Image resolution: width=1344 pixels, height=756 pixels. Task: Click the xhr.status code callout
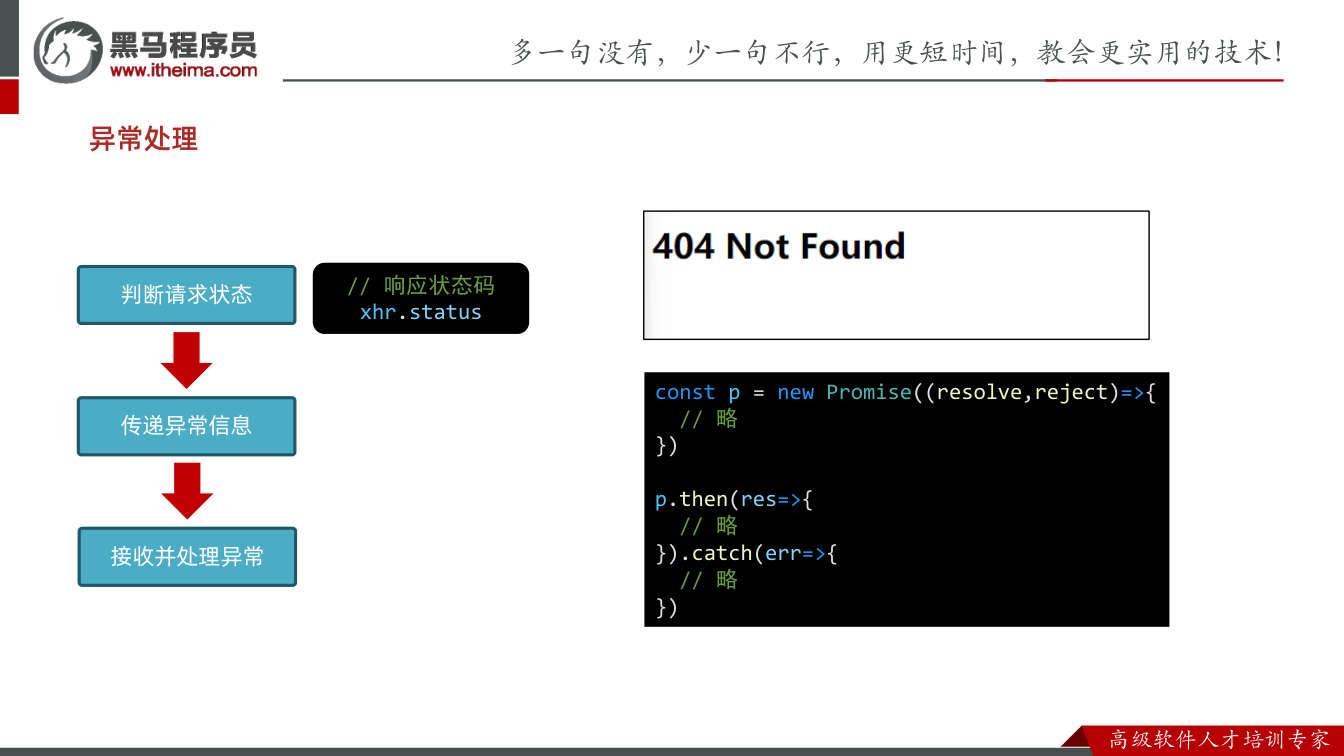coord(421,298)
